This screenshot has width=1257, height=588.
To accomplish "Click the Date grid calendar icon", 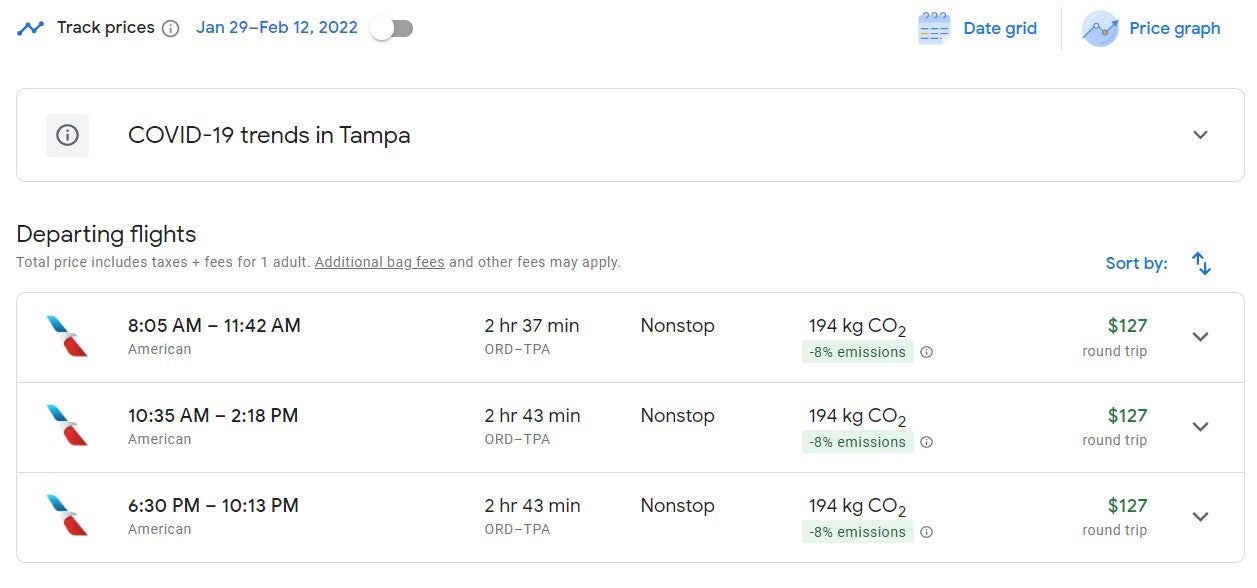I will tap(933, 28).
